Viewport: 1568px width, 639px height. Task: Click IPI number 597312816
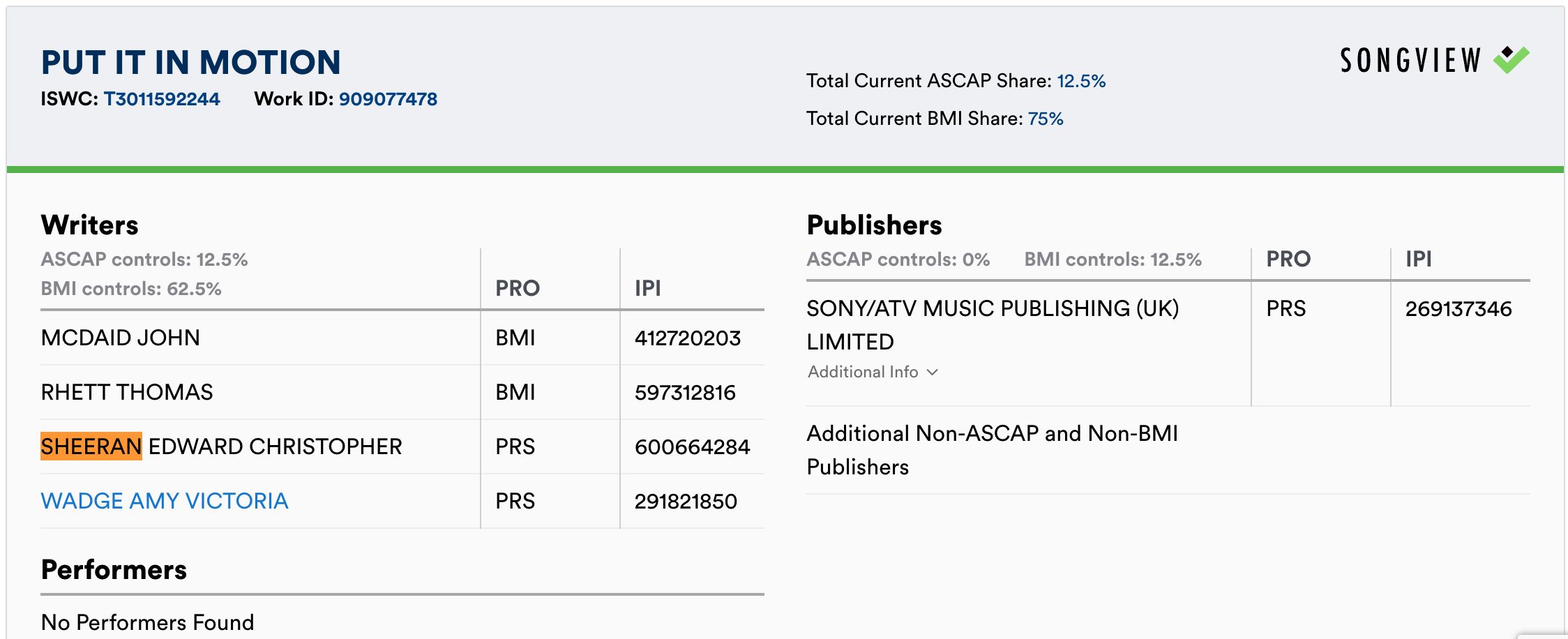[685, 393]
